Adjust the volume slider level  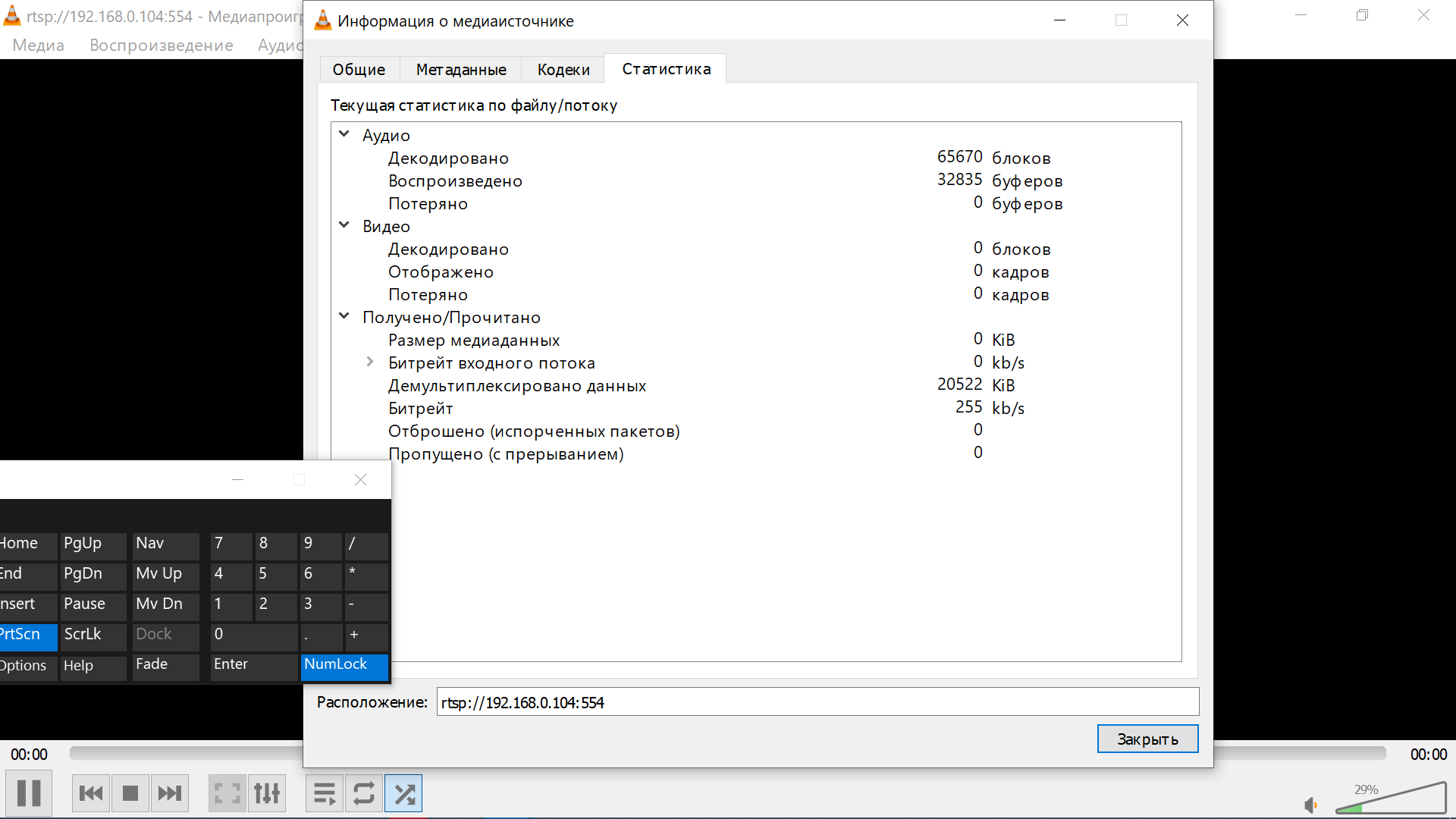point(1390,799)
